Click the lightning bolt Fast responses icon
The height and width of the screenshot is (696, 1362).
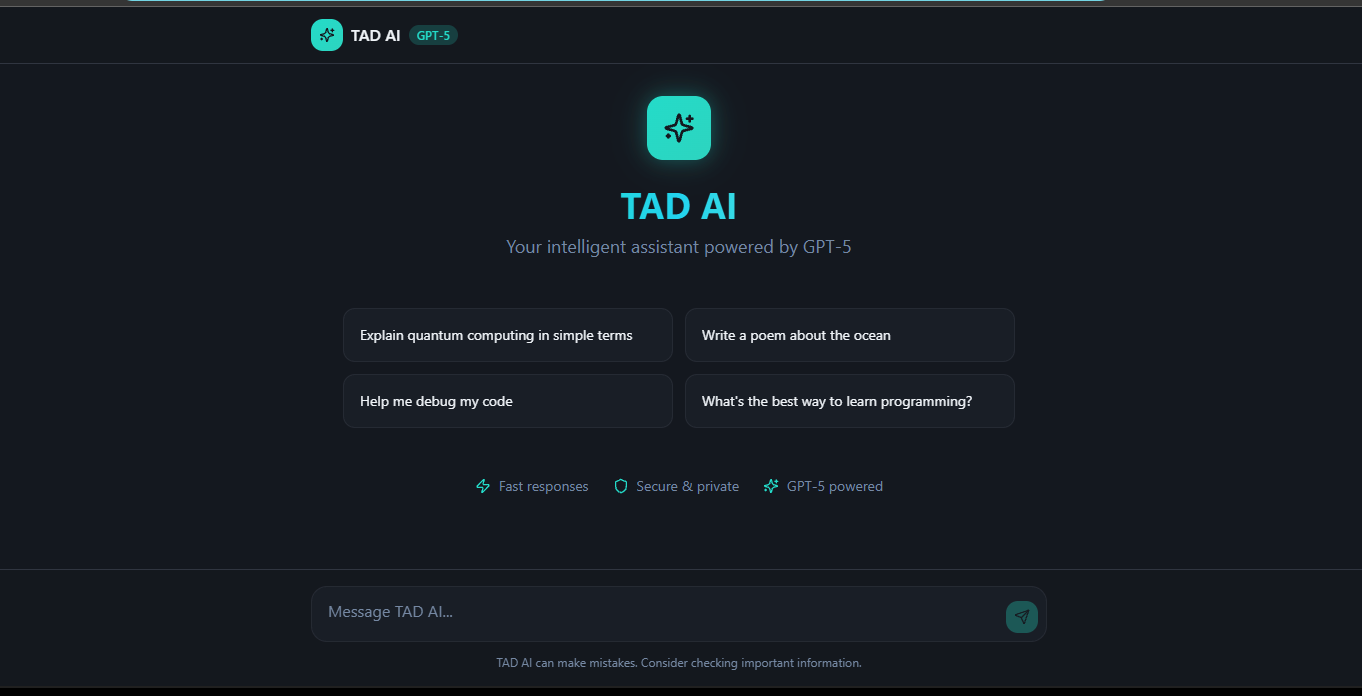483,486
